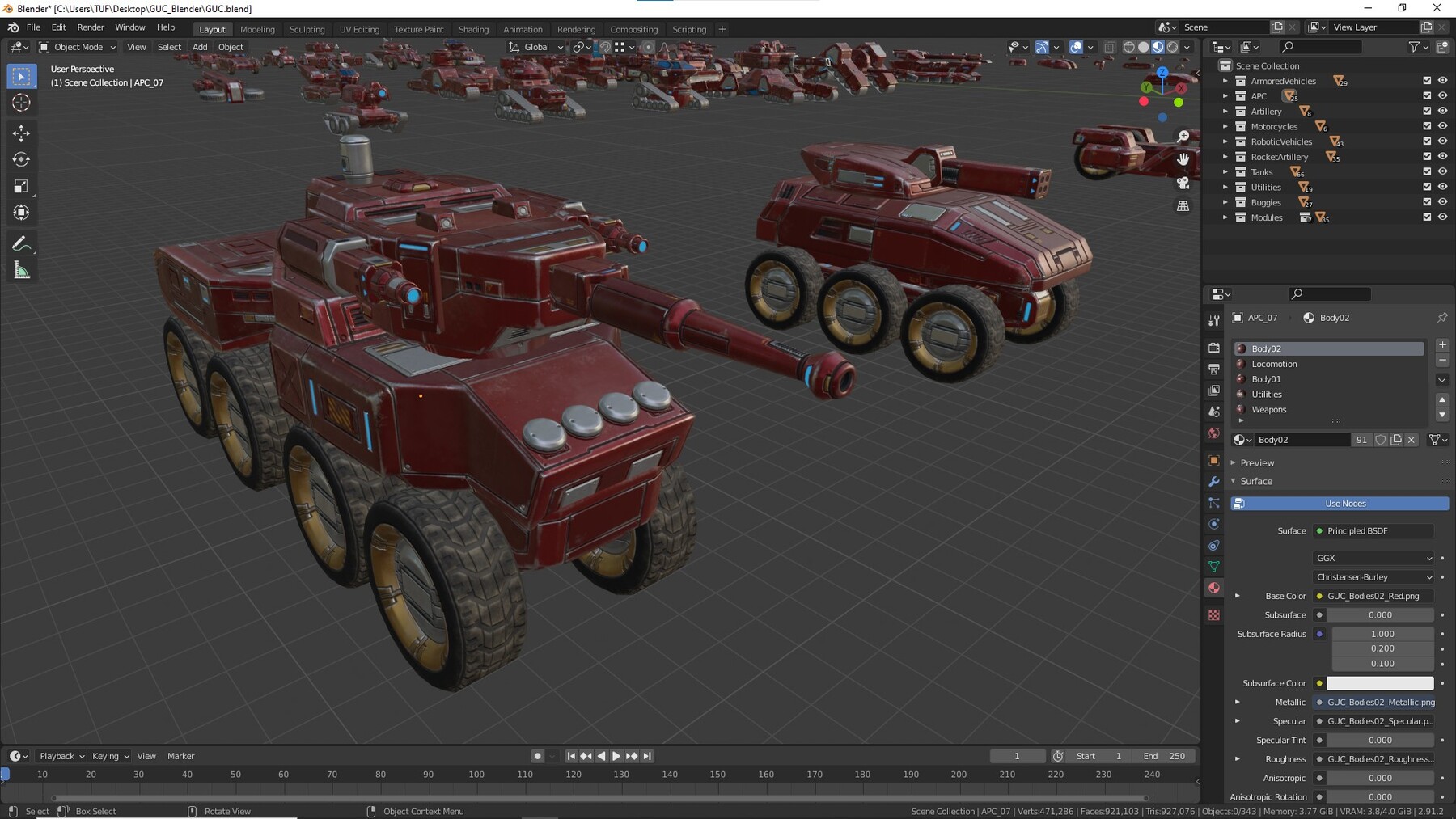The width and height of the screenshot is (1456, 819).
Task: Click the Use Nodes button
Action: [1344, 503]
